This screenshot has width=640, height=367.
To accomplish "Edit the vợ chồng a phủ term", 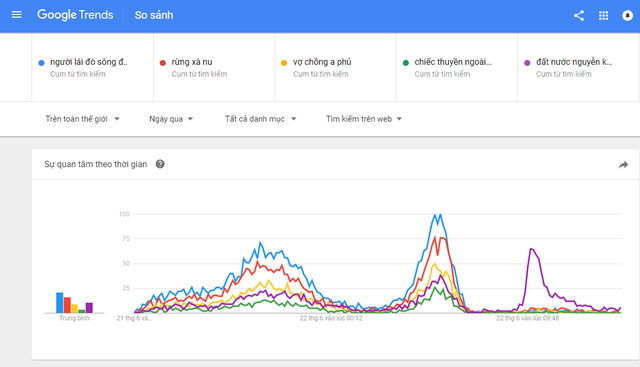I will pyautogui.click(x=322, y=62).
